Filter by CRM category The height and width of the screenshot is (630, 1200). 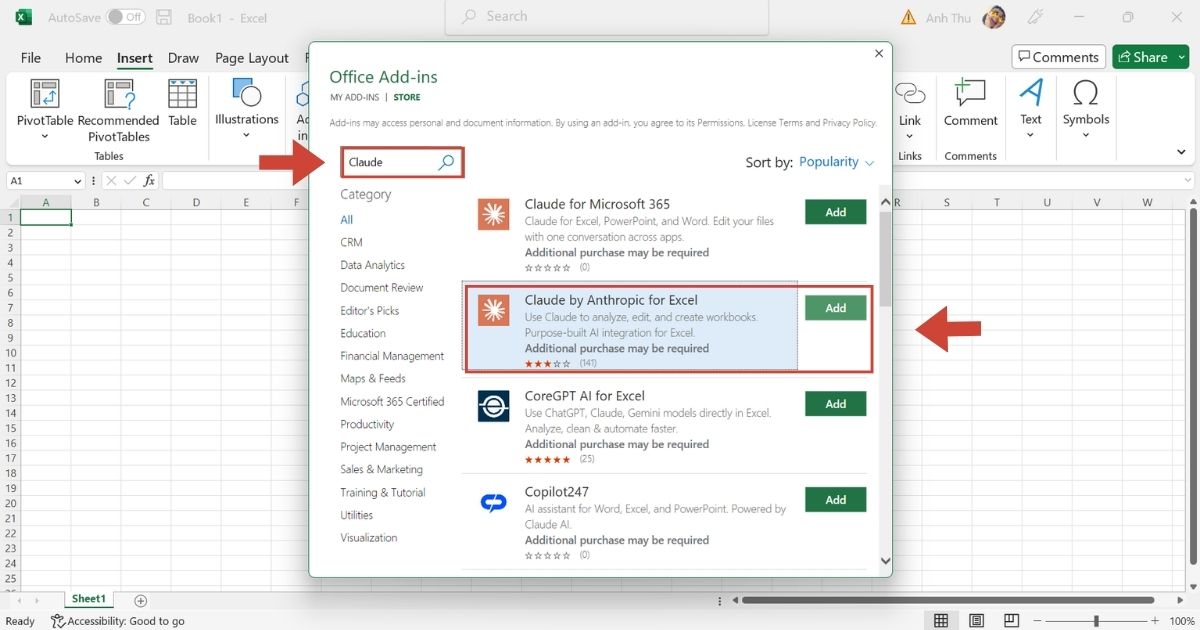click(351, 242)
